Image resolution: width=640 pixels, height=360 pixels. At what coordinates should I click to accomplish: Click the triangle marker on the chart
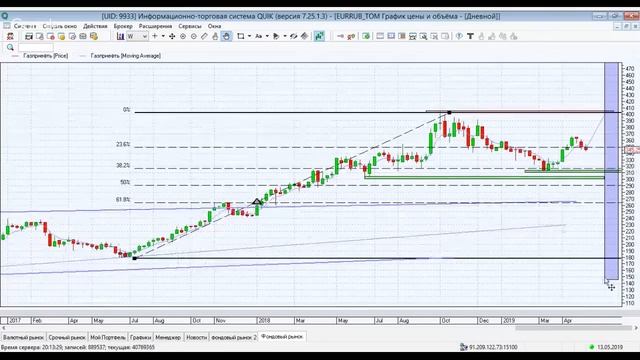257,201
